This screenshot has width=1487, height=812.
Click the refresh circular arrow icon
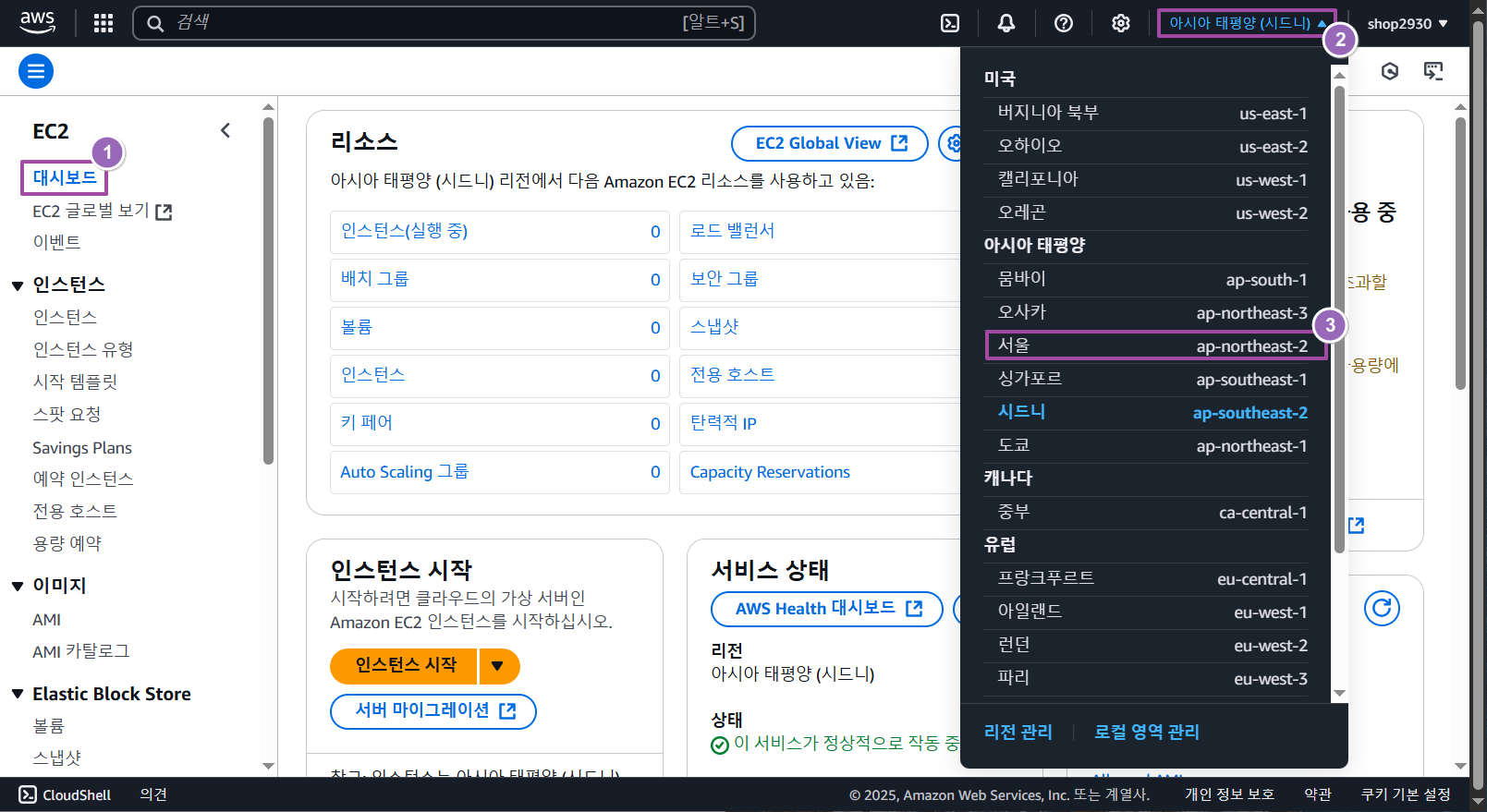coord(1382,608)
